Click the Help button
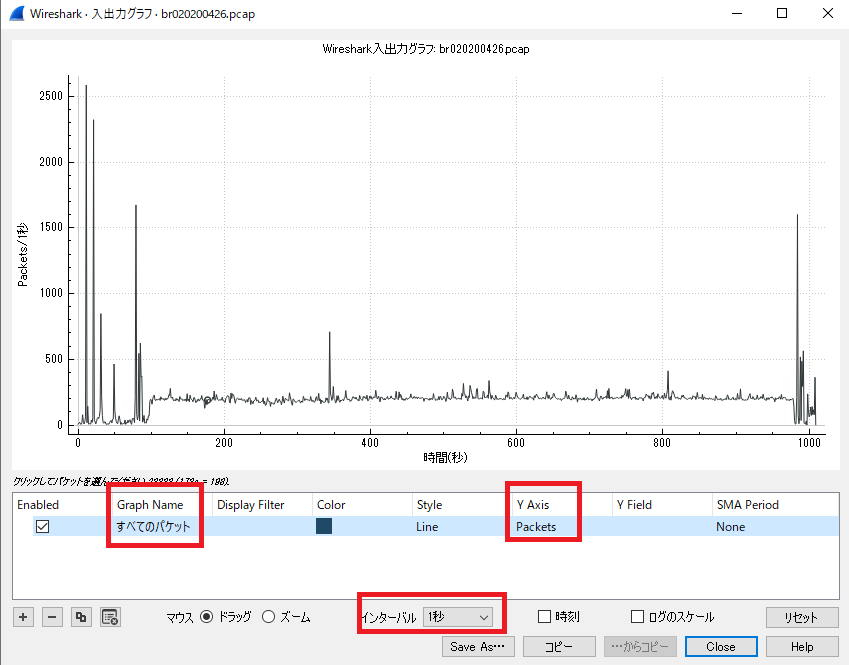Viewport: 849px width, 665px height. 802,647
